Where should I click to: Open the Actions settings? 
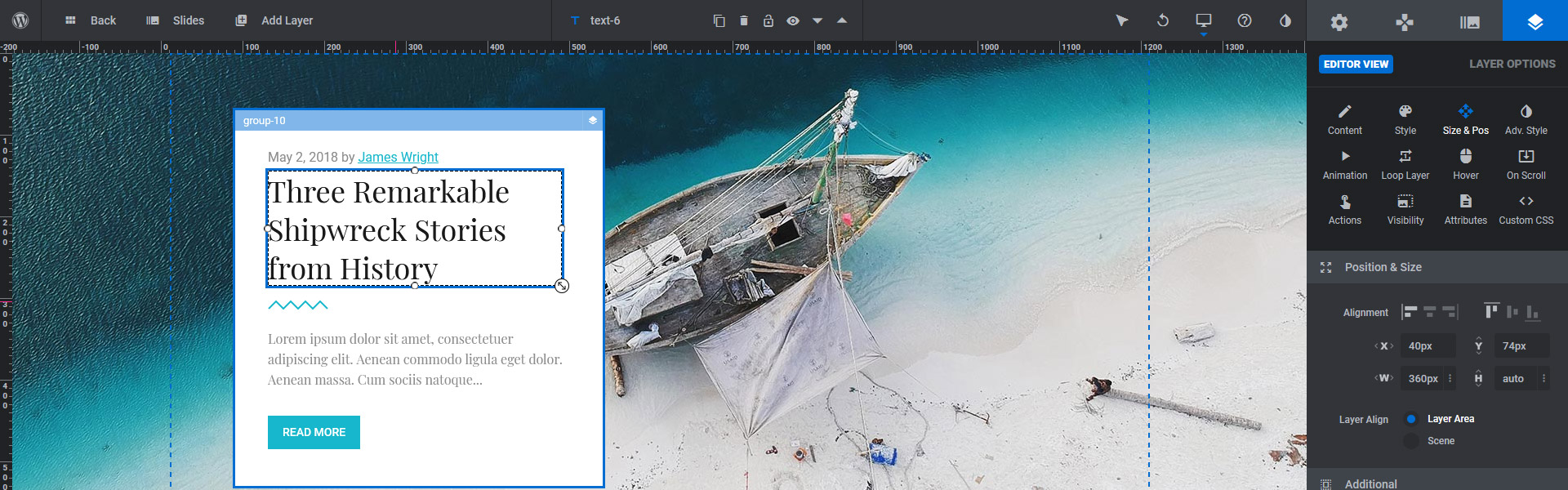click(1345, 209)
